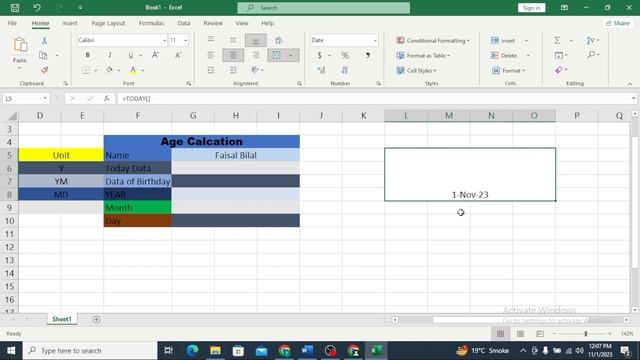Toggle bottom vertical alignment
640x360 pixels.
point(256,40)
